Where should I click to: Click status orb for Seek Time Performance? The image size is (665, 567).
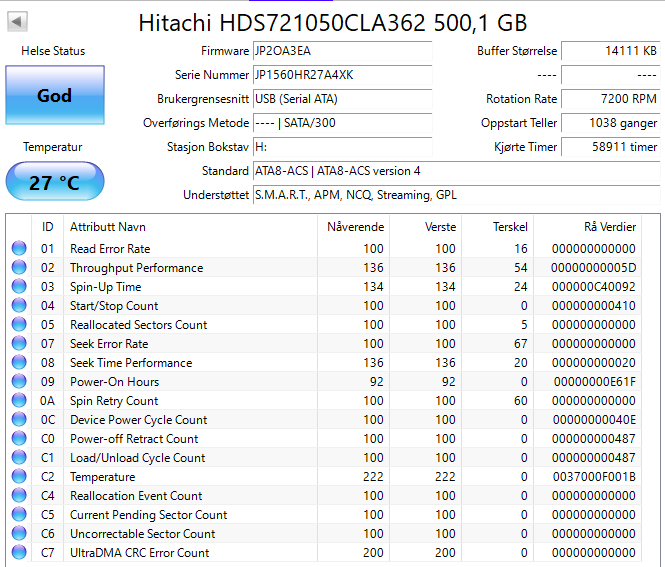pos(19,362)
